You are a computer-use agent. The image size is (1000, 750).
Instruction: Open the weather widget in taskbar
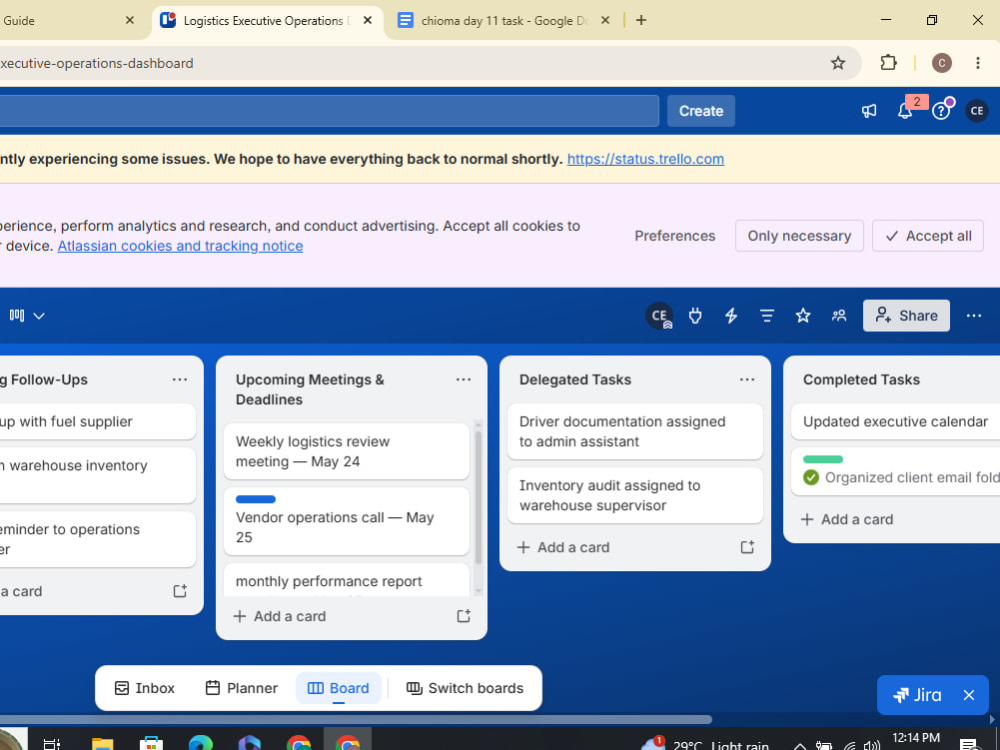pos(704,743)
